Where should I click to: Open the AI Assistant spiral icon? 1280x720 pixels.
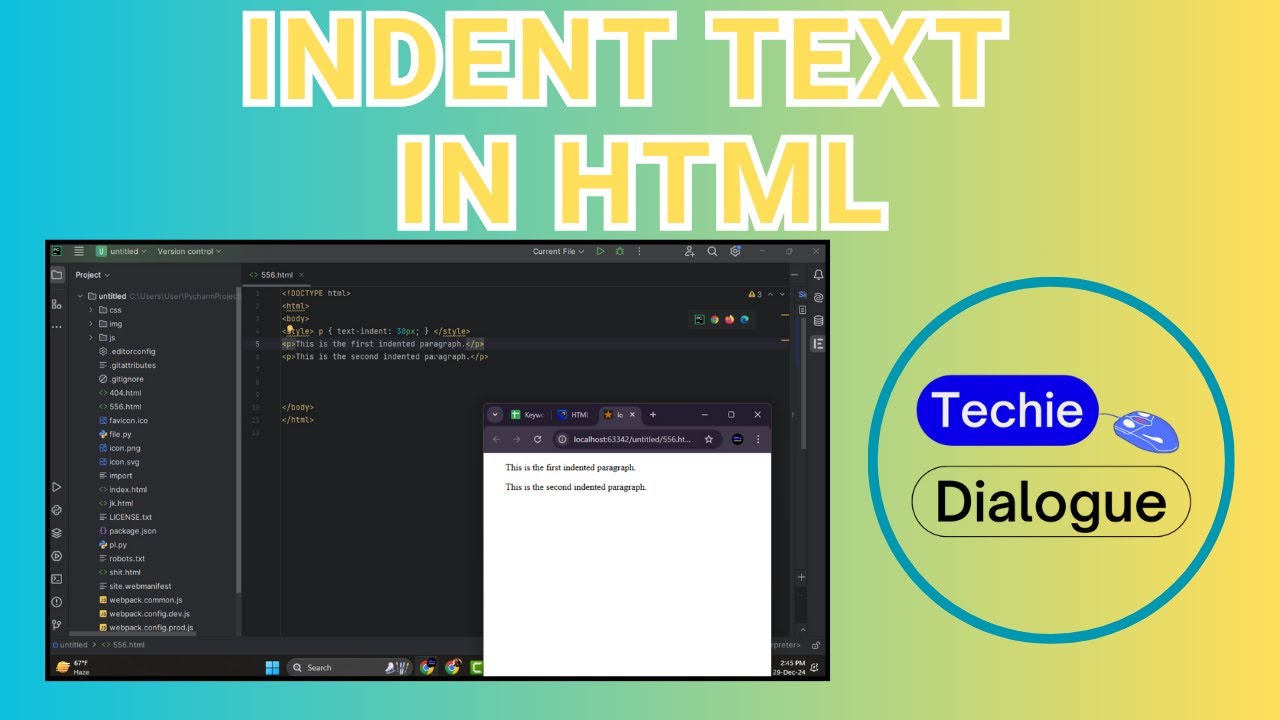click(x=818, y=298)
